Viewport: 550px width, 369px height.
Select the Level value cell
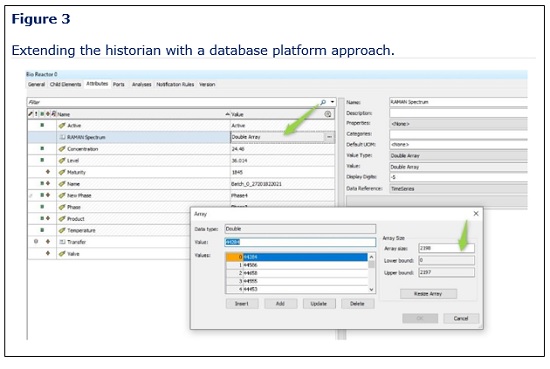pos(282,160)
